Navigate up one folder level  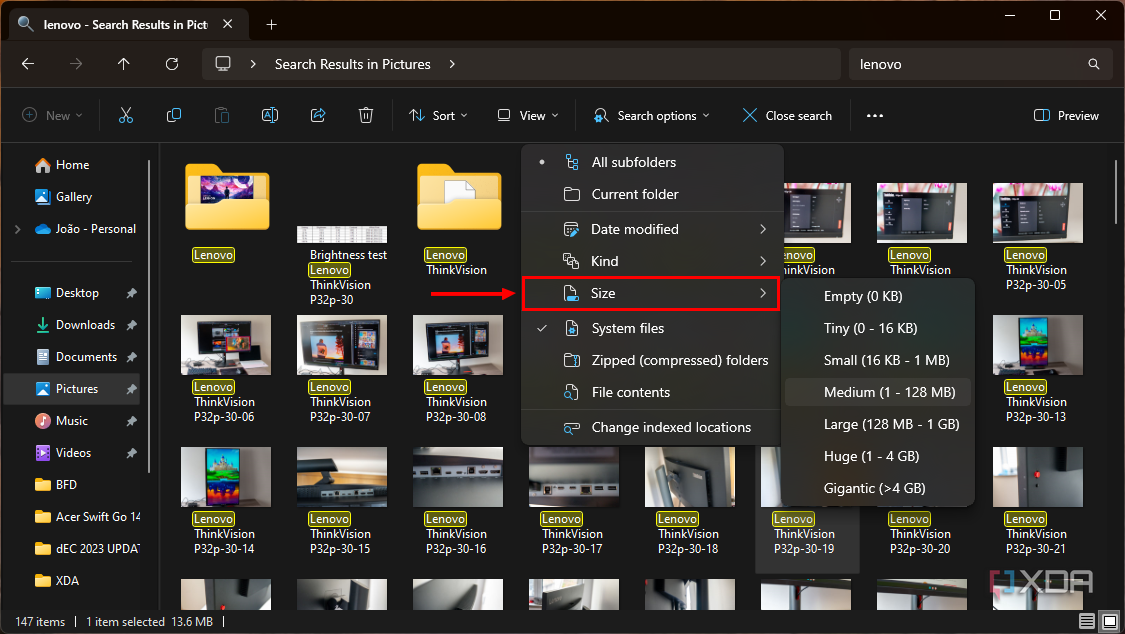[123, 64]
